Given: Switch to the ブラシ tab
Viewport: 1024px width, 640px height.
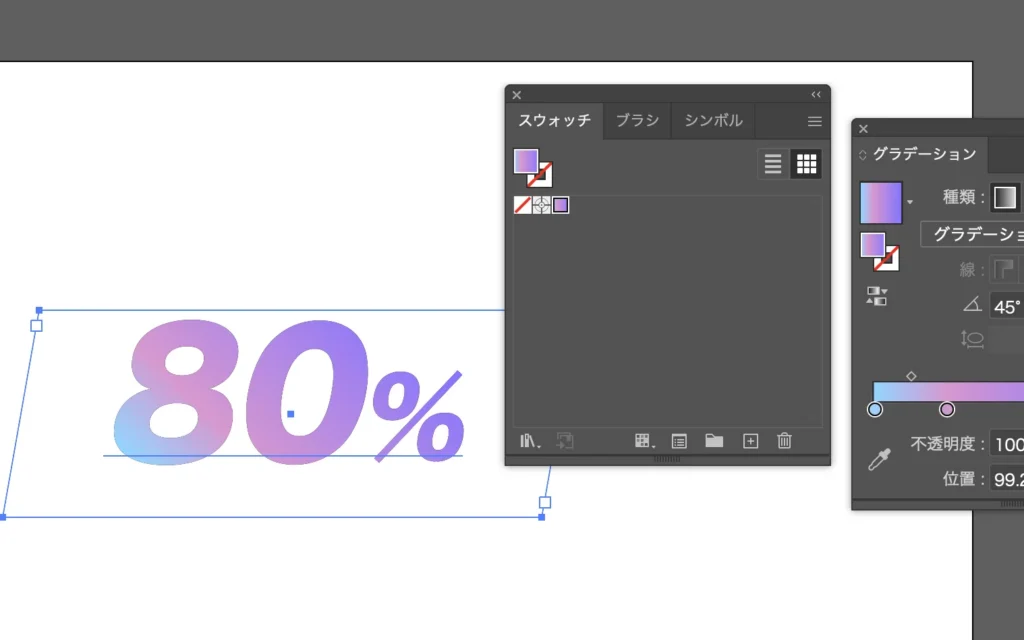Looking at the screenshot, I should (x=637, y=120).
